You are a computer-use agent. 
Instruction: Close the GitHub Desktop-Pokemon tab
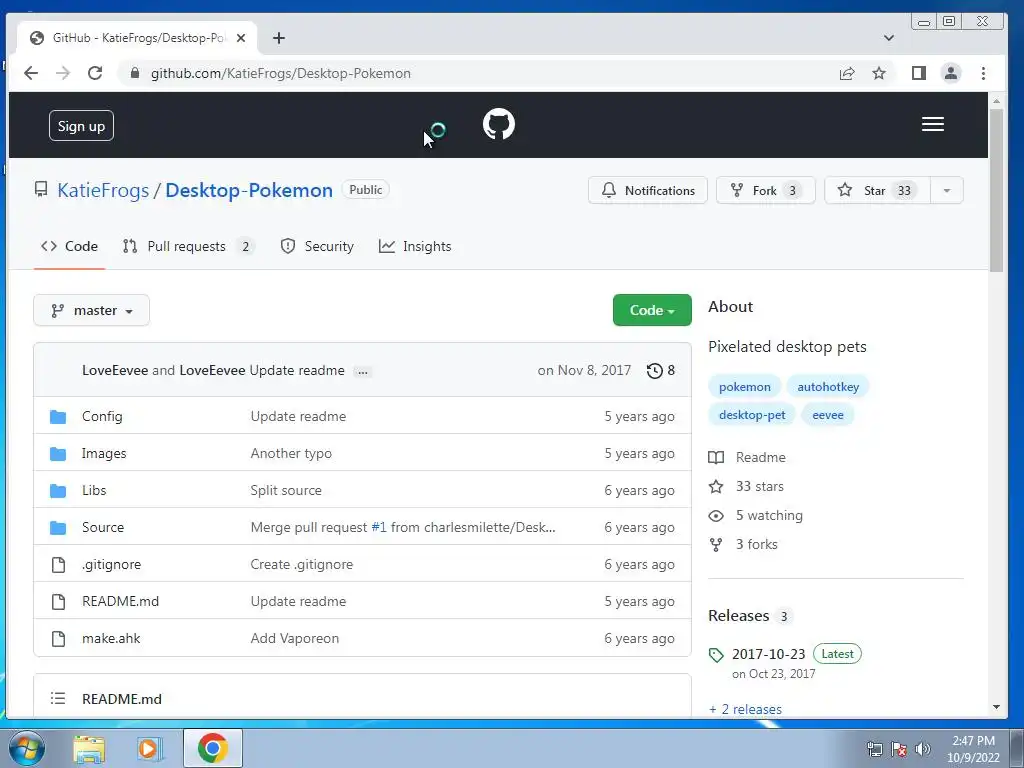click(240, 38)
